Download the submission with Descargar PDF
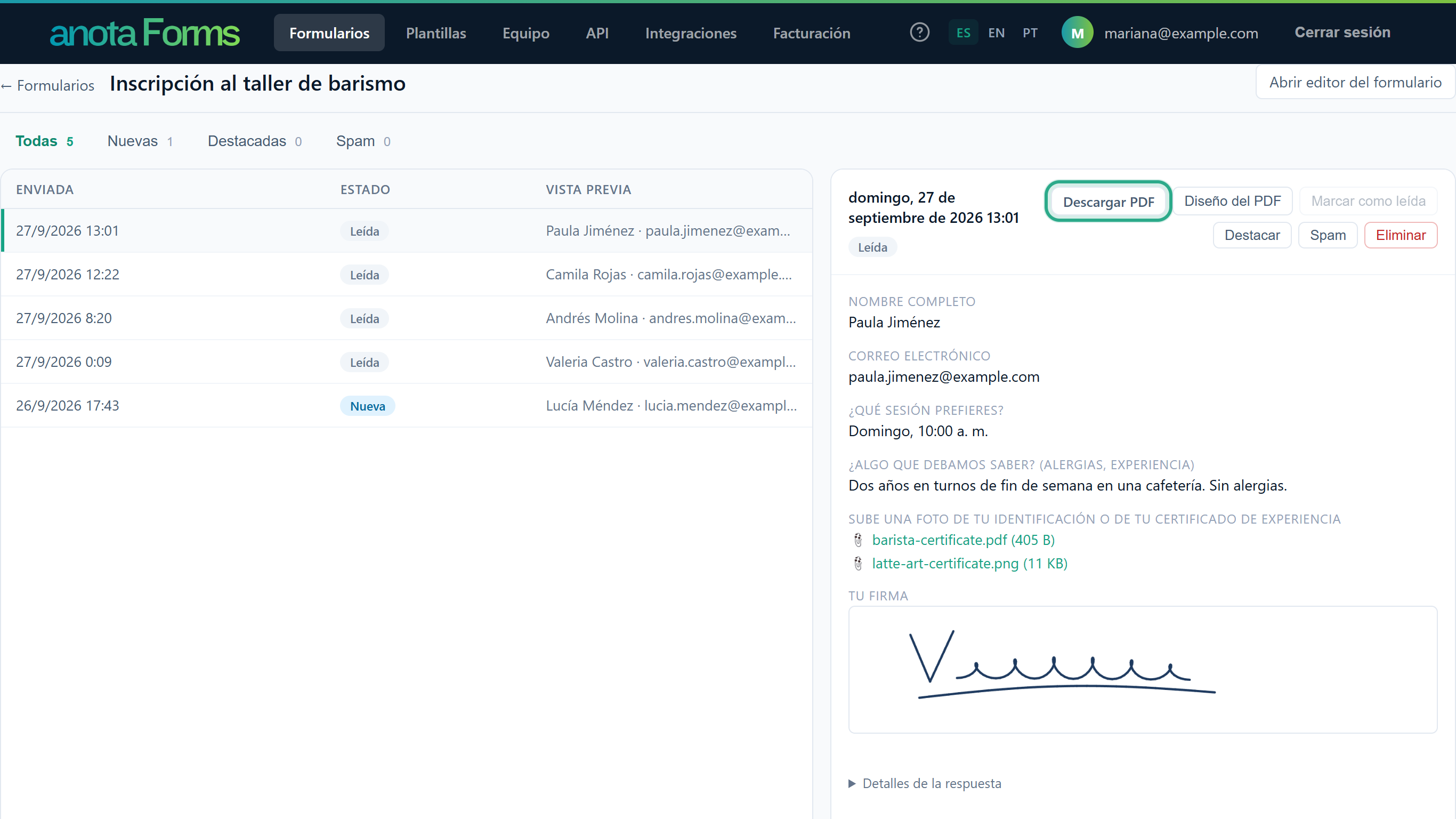This screenshot has height=819, width=1456. coord(1108,202)
